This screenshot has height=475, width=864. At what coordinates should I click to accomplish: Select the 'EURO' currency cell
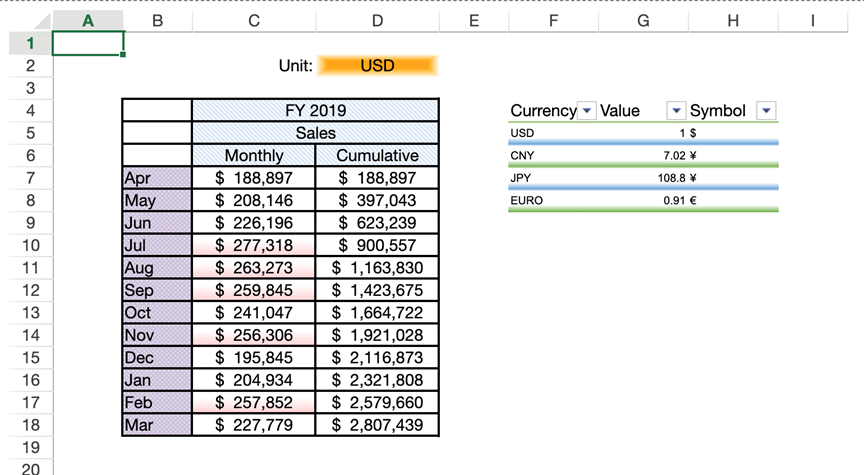553,201
